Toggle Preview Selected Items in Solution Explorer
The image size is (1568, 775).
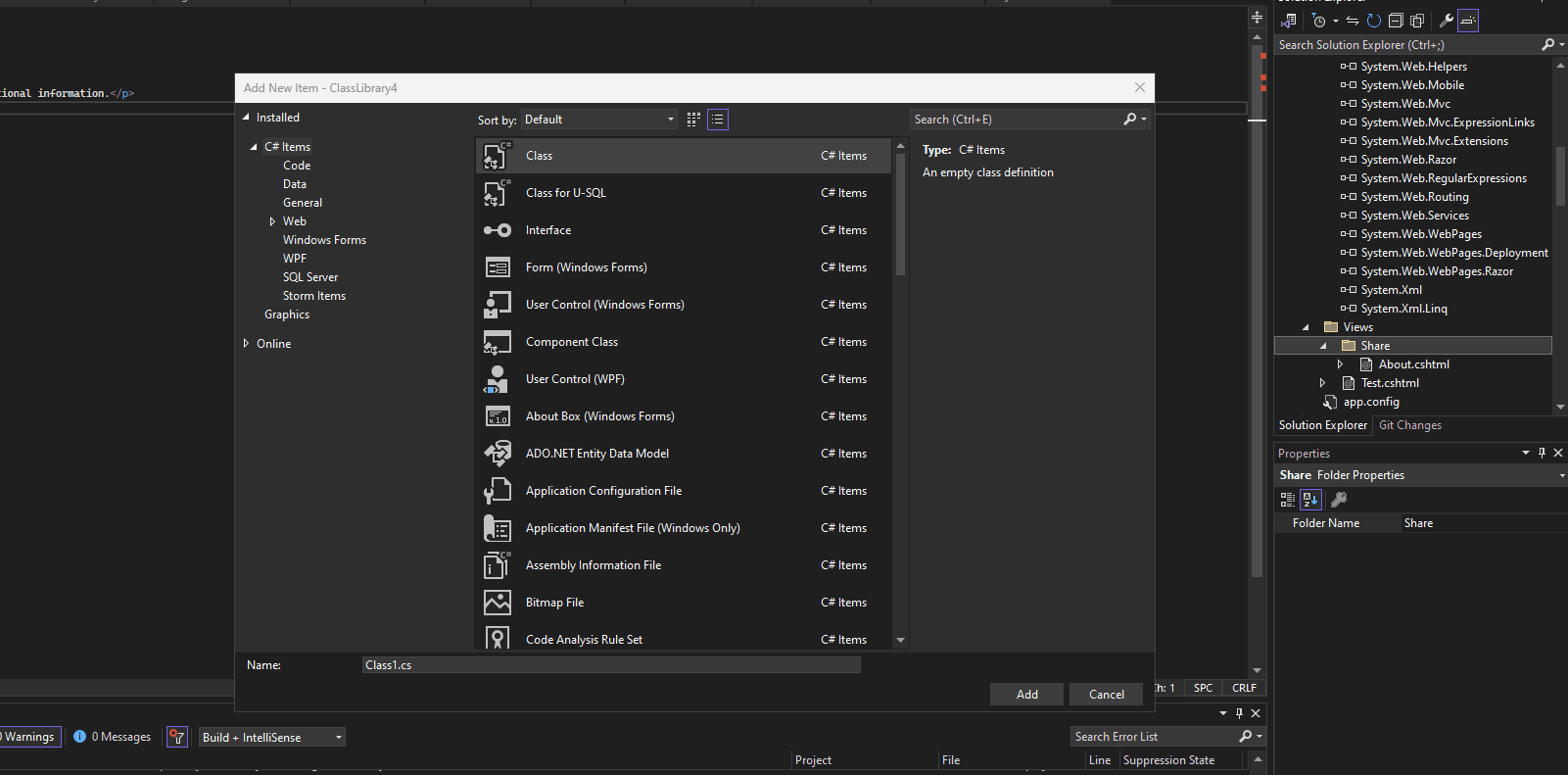pos(1468,21)
